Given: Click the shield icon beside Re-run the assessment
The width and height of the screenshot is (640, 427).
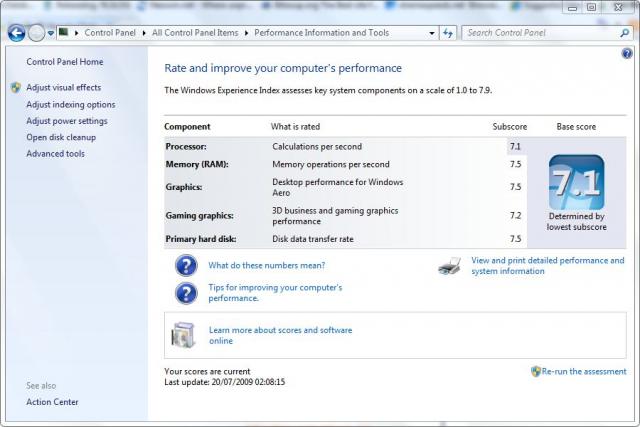Looking at the screenshot, I should pyautogui.click(x=536, y=371).
